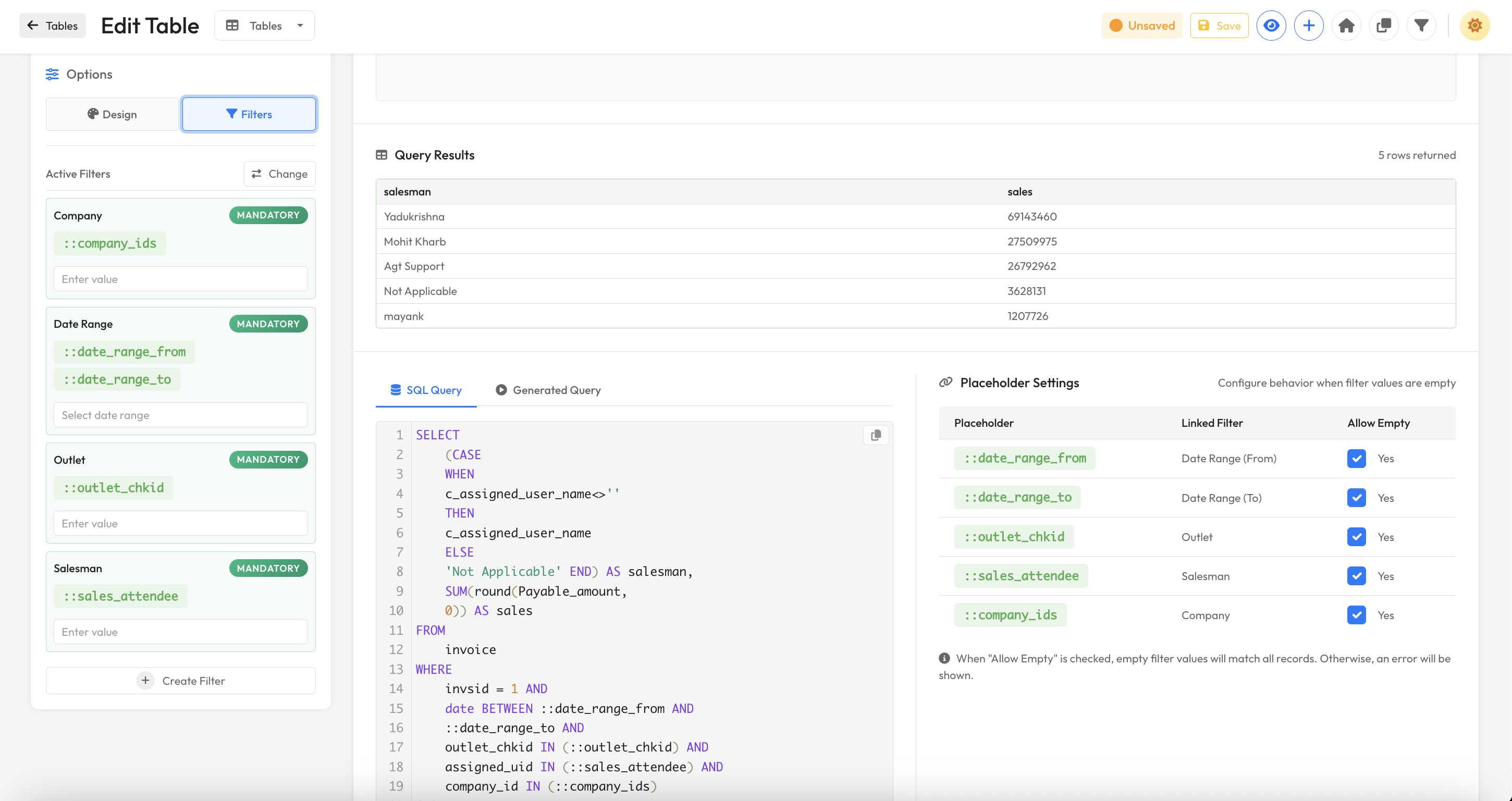1512x801 pixels.
Task: Open the Tables dropdown selector
Action: pos(264,26)
